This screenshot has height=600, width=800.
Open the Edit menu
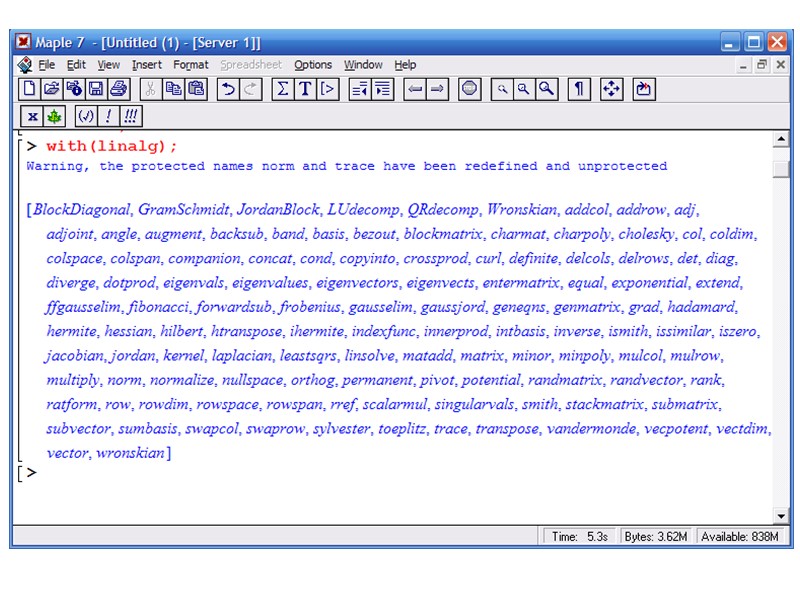click(x=76, y=65)
